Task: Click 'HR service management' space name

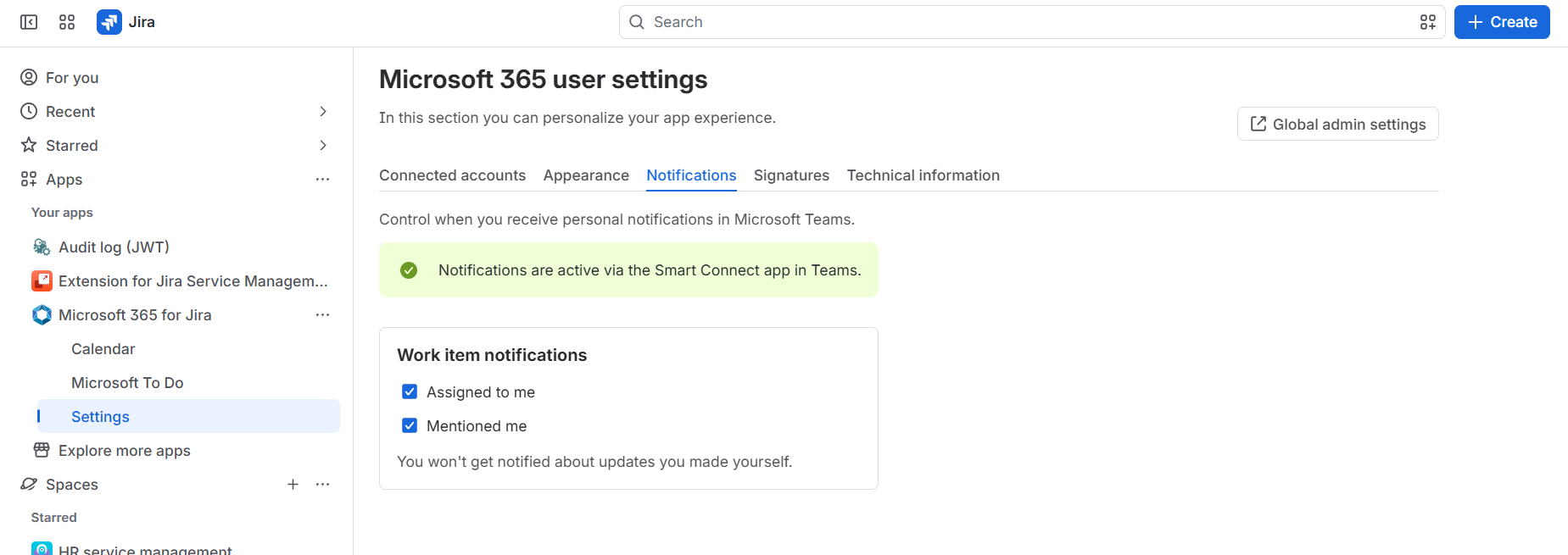Action: point(145,549)
